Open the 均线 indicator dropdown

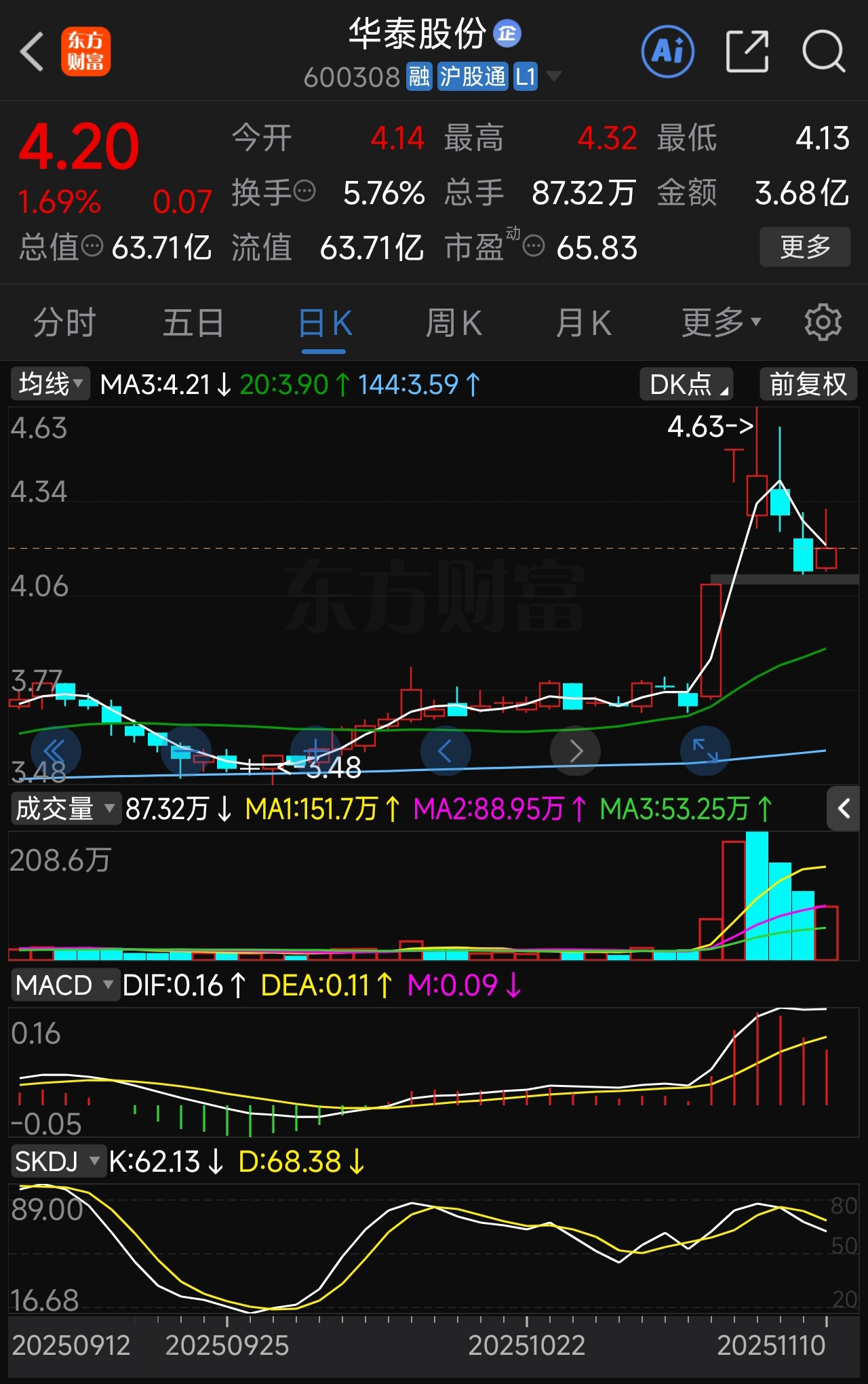[50, 384]
